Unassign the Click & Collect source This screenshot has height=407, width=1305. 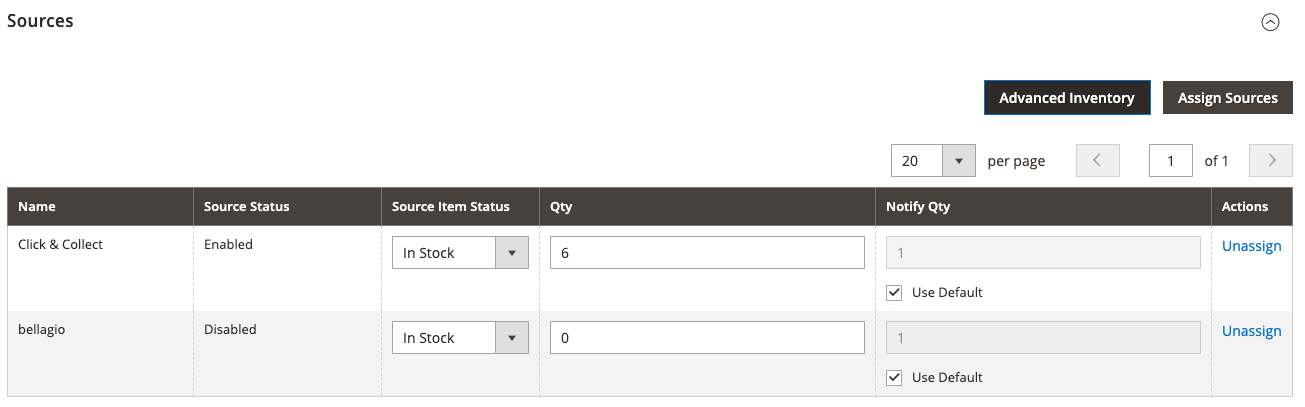point(1251,246)
